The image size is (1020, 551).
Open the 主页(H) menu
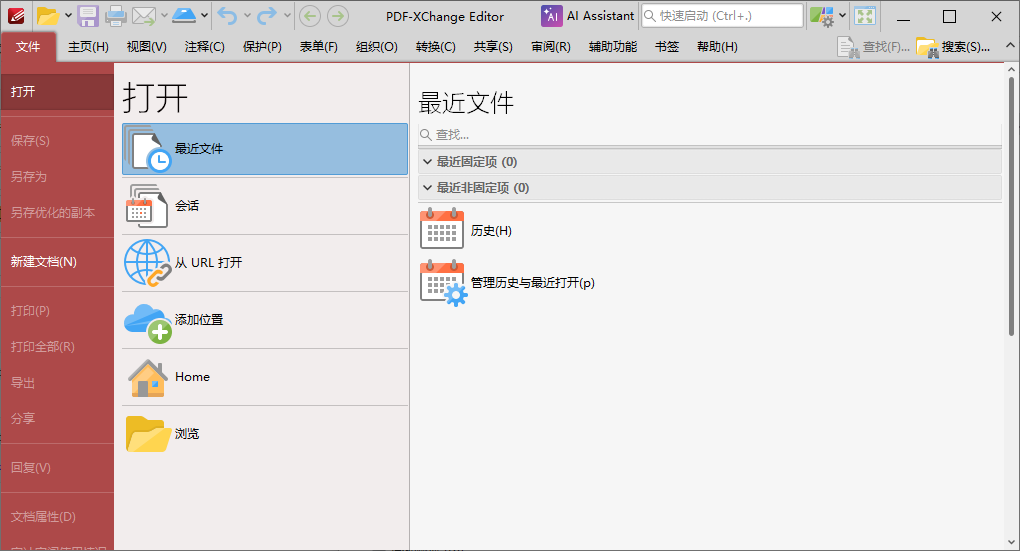click(x=88, y=47)
